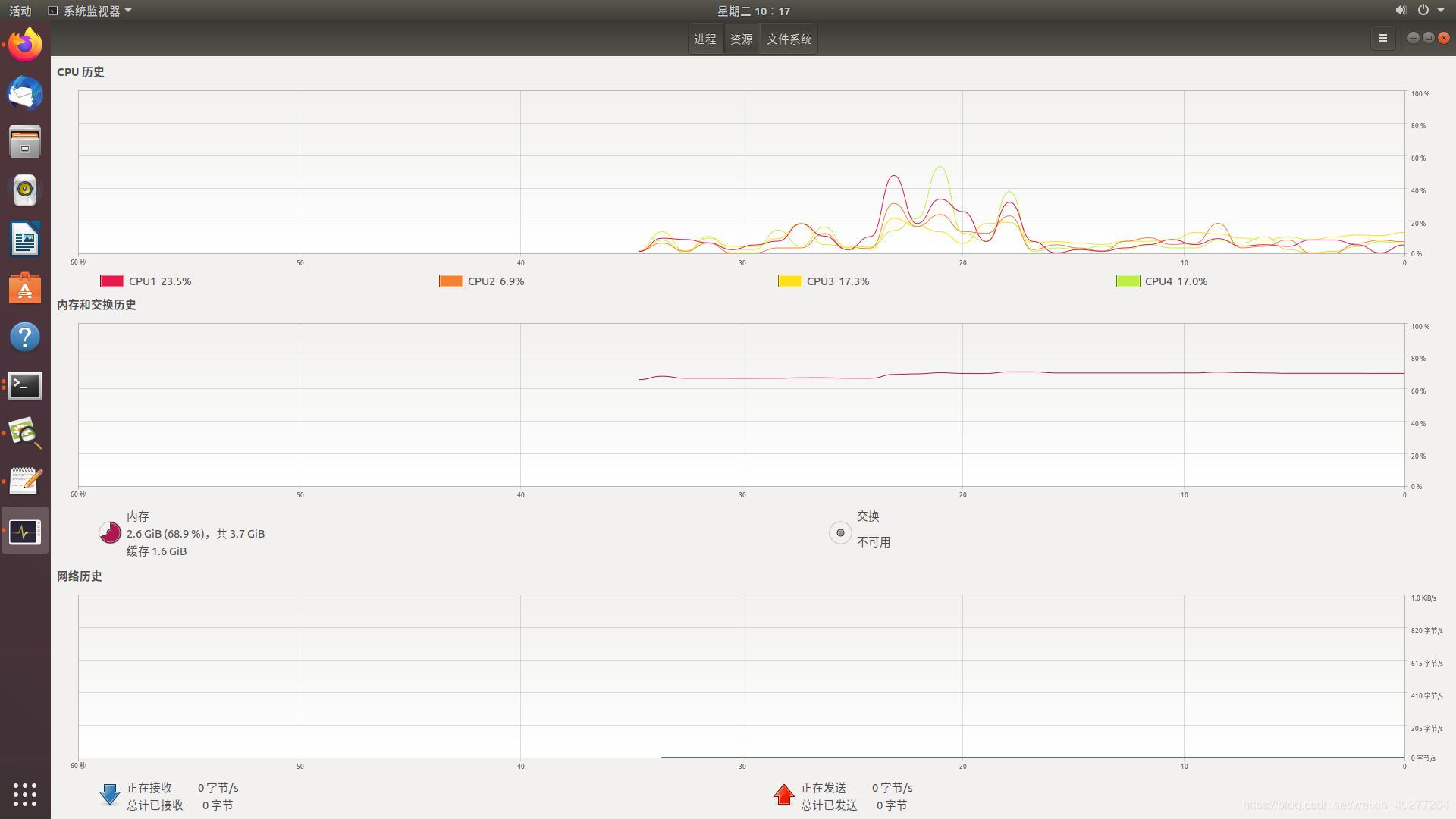Click the 活动 activities button
The height and width of the screenshot is (819, 1456).
click(20, 11)
